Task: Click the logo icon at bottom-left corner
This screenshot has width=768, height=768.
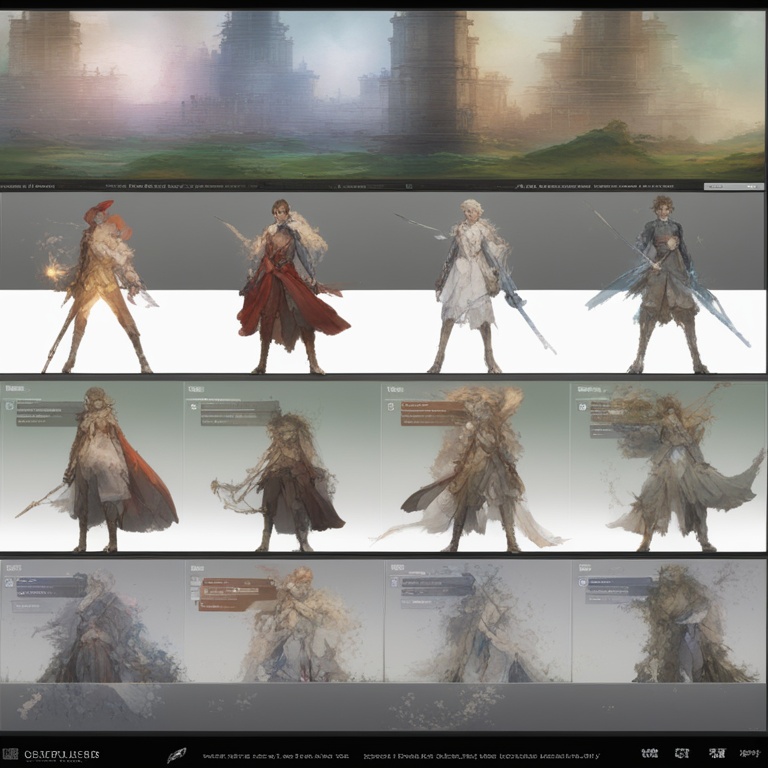Action: point(10,755)
